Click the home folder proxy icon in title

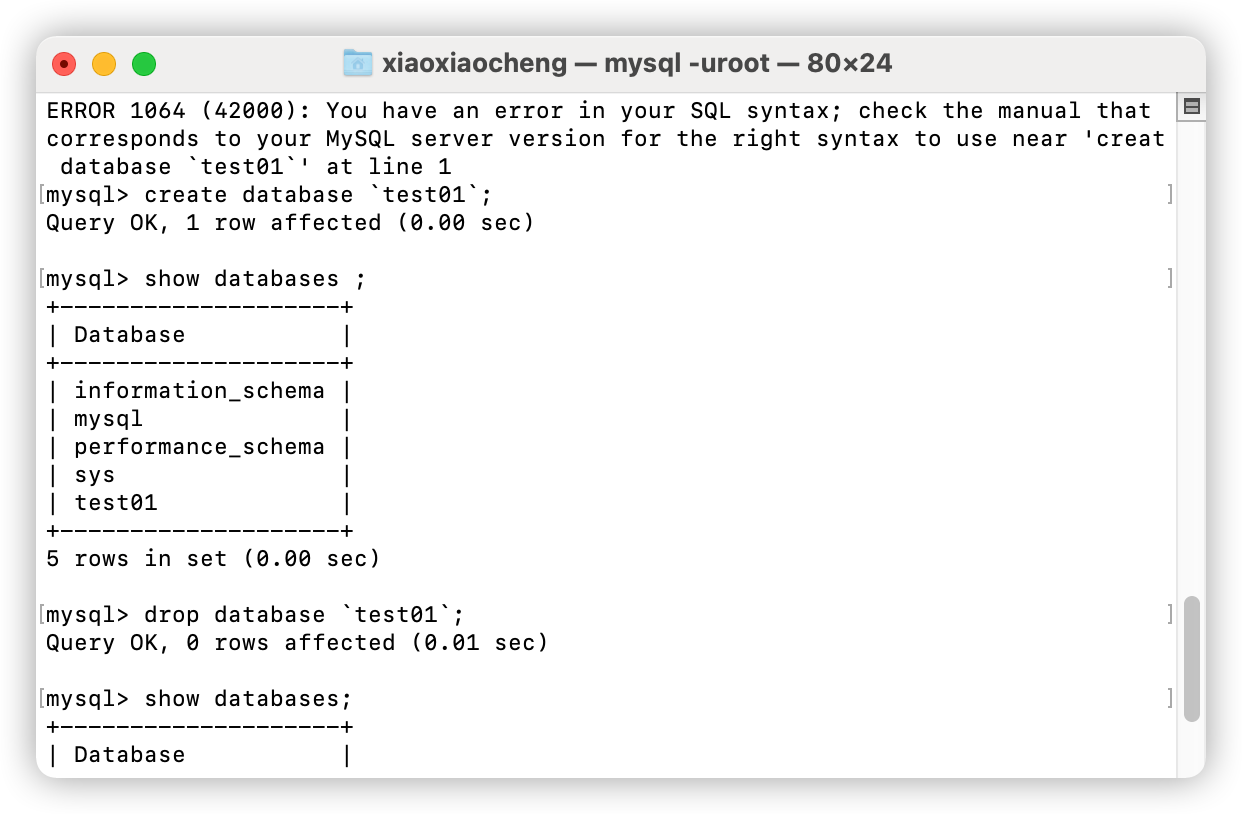(x=357, y=64)
